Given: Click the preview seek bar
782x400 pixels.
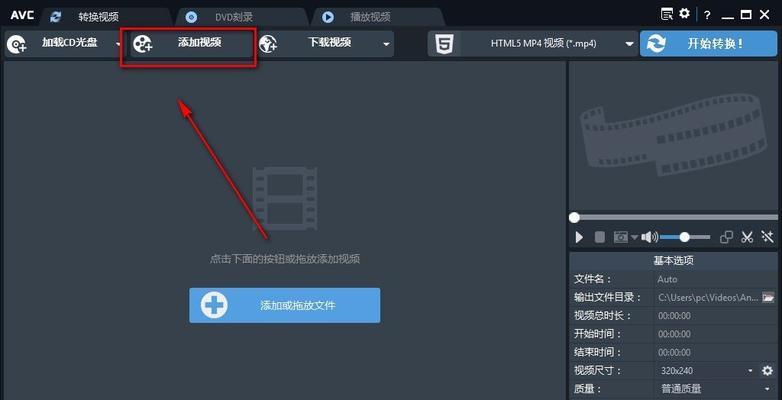Looking at the screenshot, I should pyautogui.click(x=673, y=217).
